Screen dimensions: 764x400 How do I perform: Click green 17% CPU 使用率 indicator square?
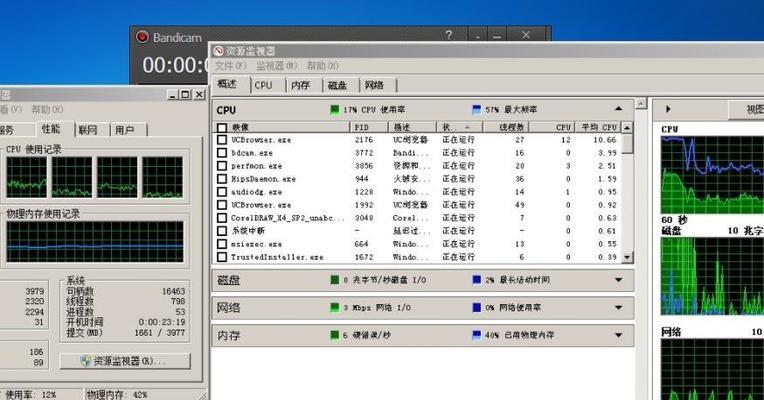[x=334, y=110]
